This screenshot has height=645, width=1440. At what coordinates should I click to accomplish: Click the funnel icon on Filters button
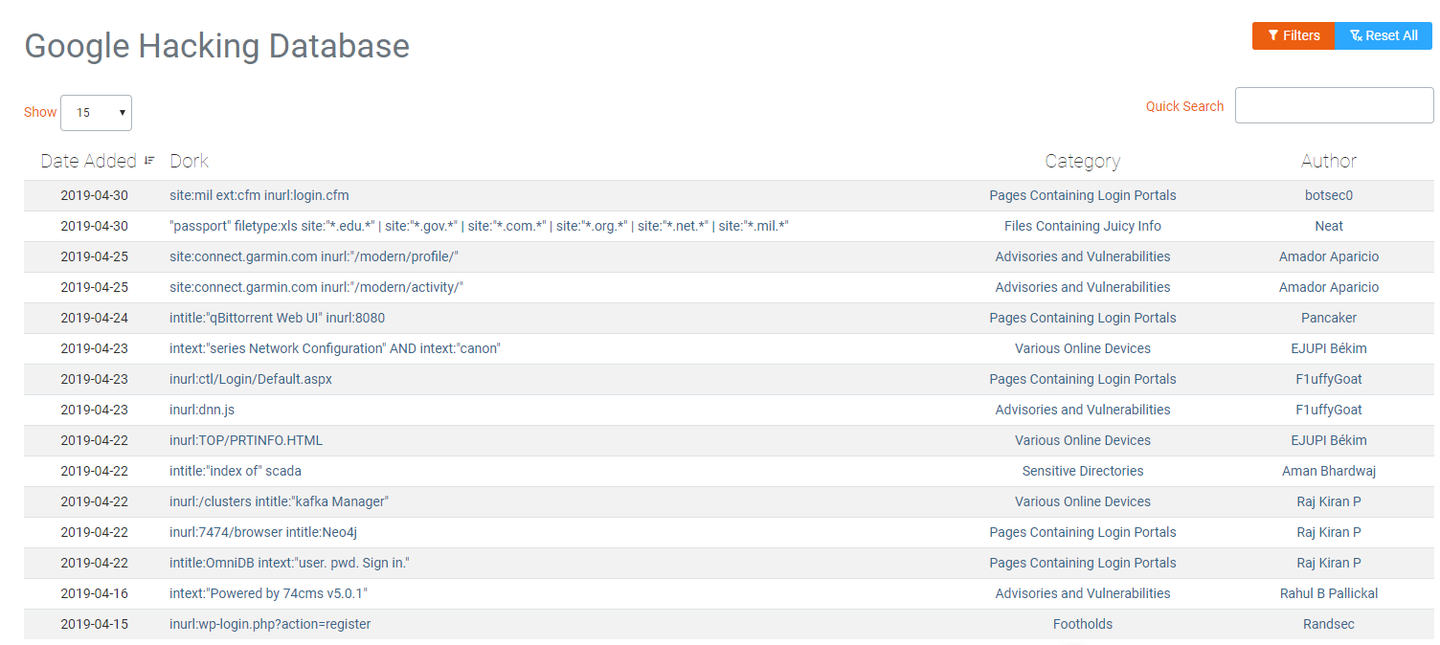[1273, 36]
